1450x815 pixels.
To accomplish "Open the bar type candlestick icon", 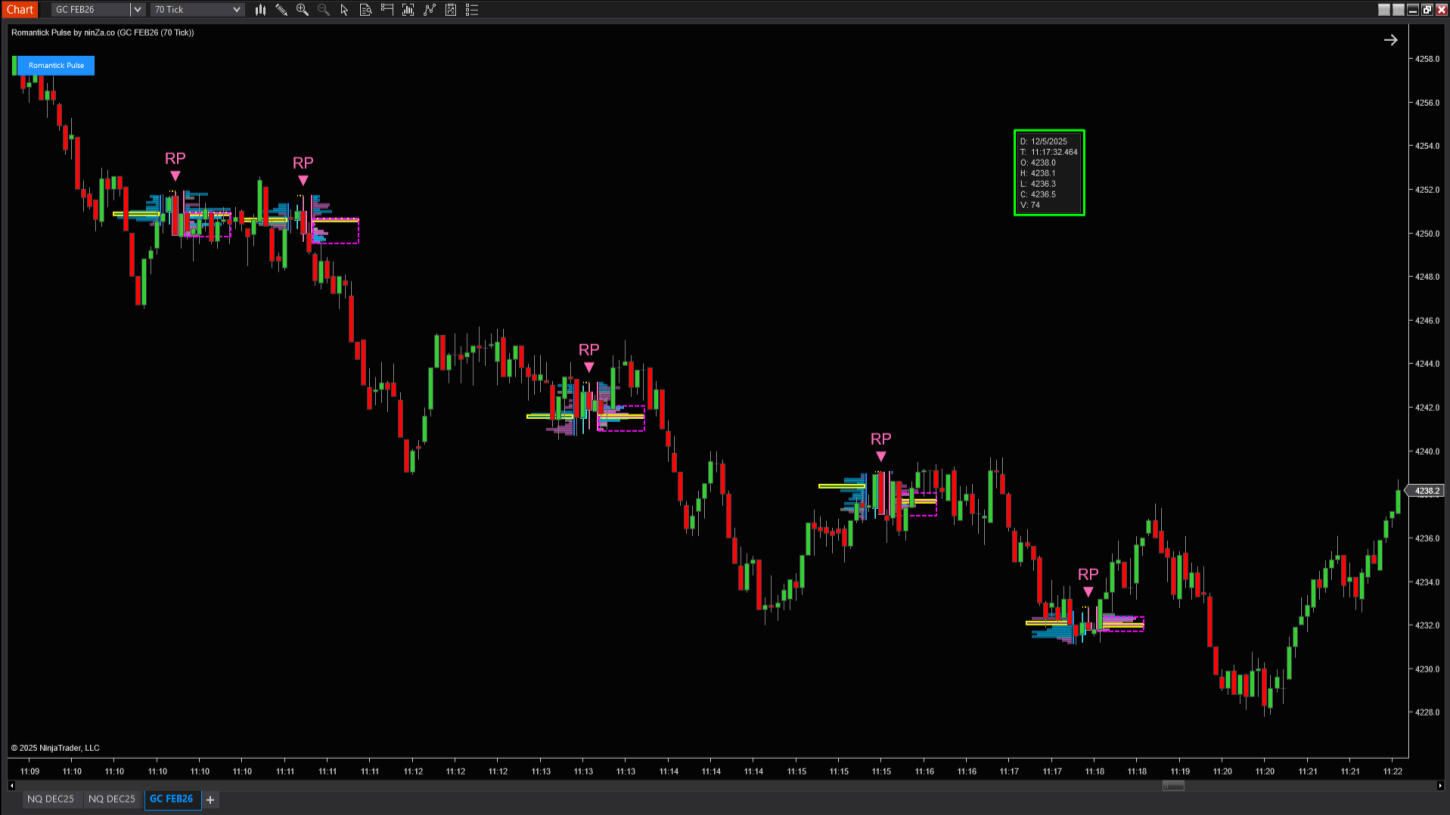I will click(x=261, y=10).
